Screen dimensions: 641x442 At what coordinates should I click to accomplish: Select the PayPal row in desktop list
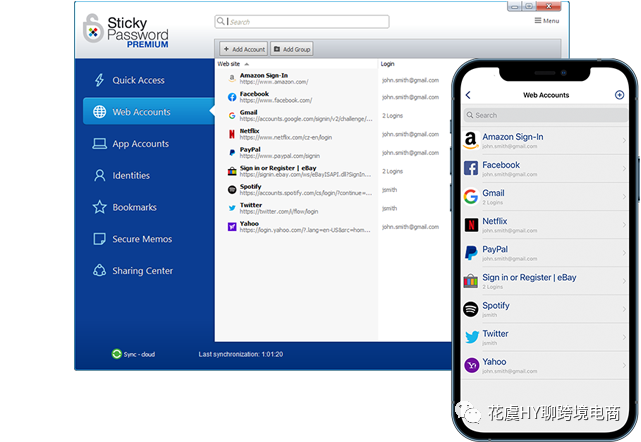333,153
